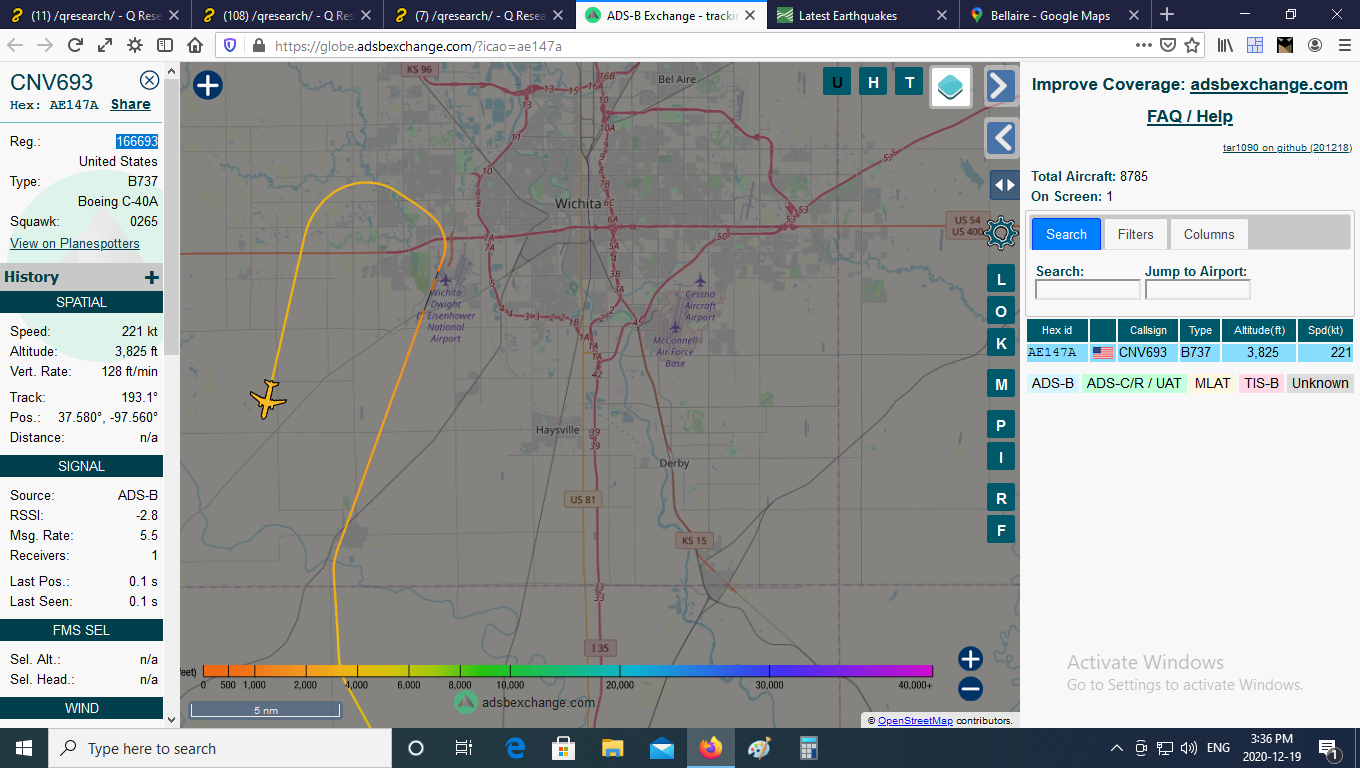Select the Filters tab
The height and width of the screenshot is (768, 1360).
(1135, 234)
